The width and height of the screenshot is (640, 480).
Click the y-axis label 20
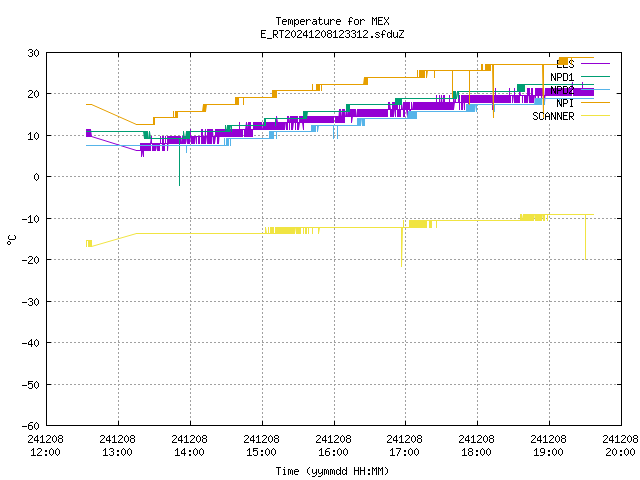pos(33,94)
